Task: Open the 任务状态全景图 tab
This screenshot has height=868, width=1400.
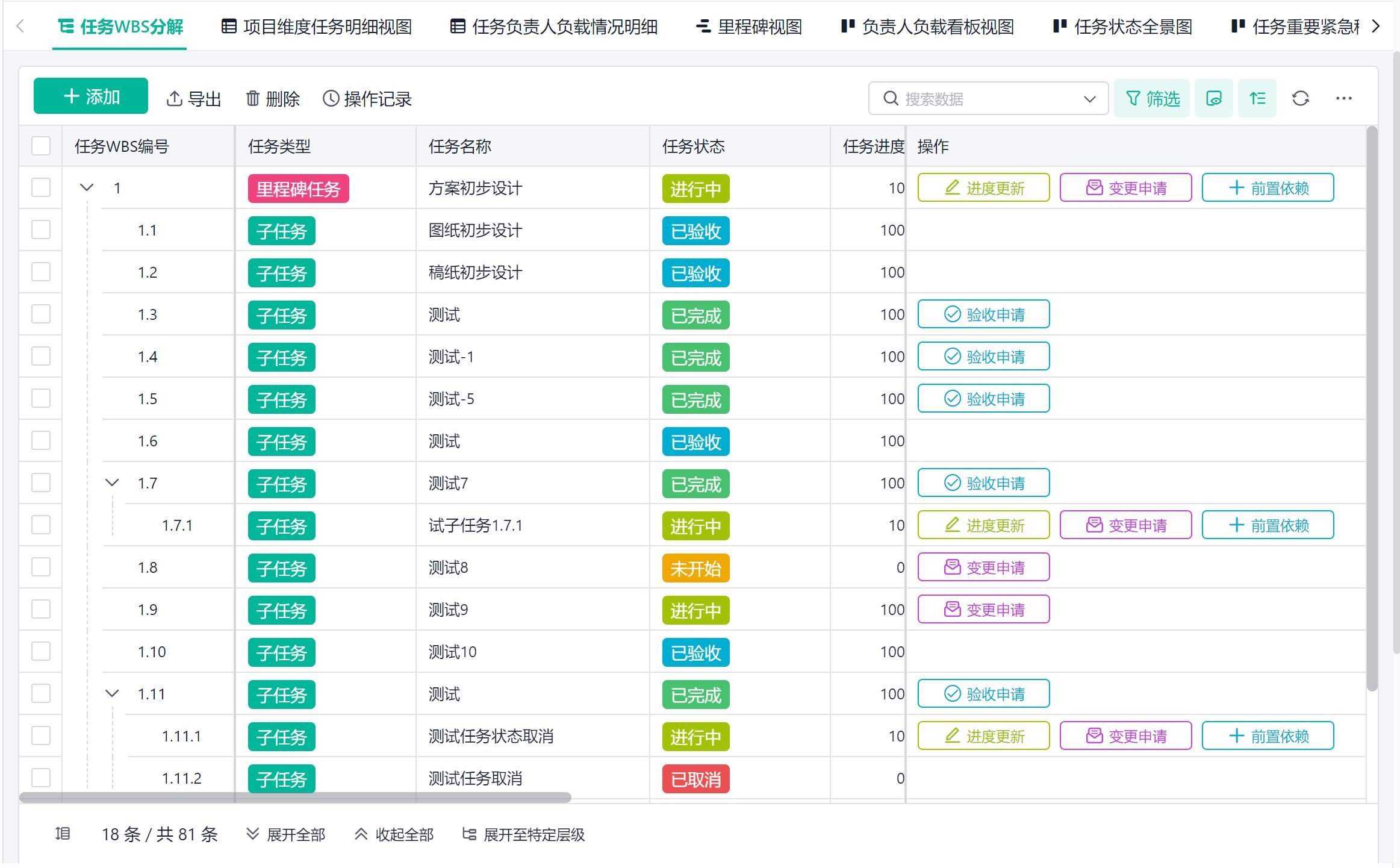Action: pos(1122,27)
